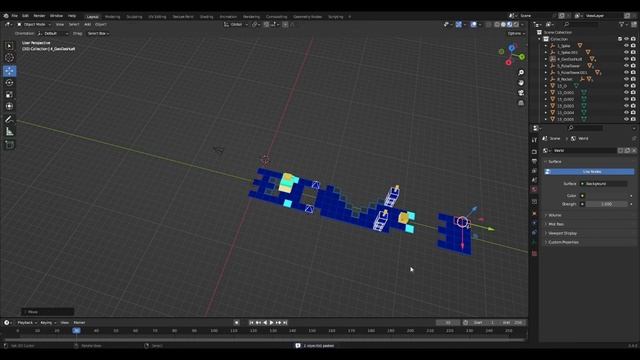Play the animation in the timeline
The height and width of the screenshot is (360, 640).
[x=271, y=323]
